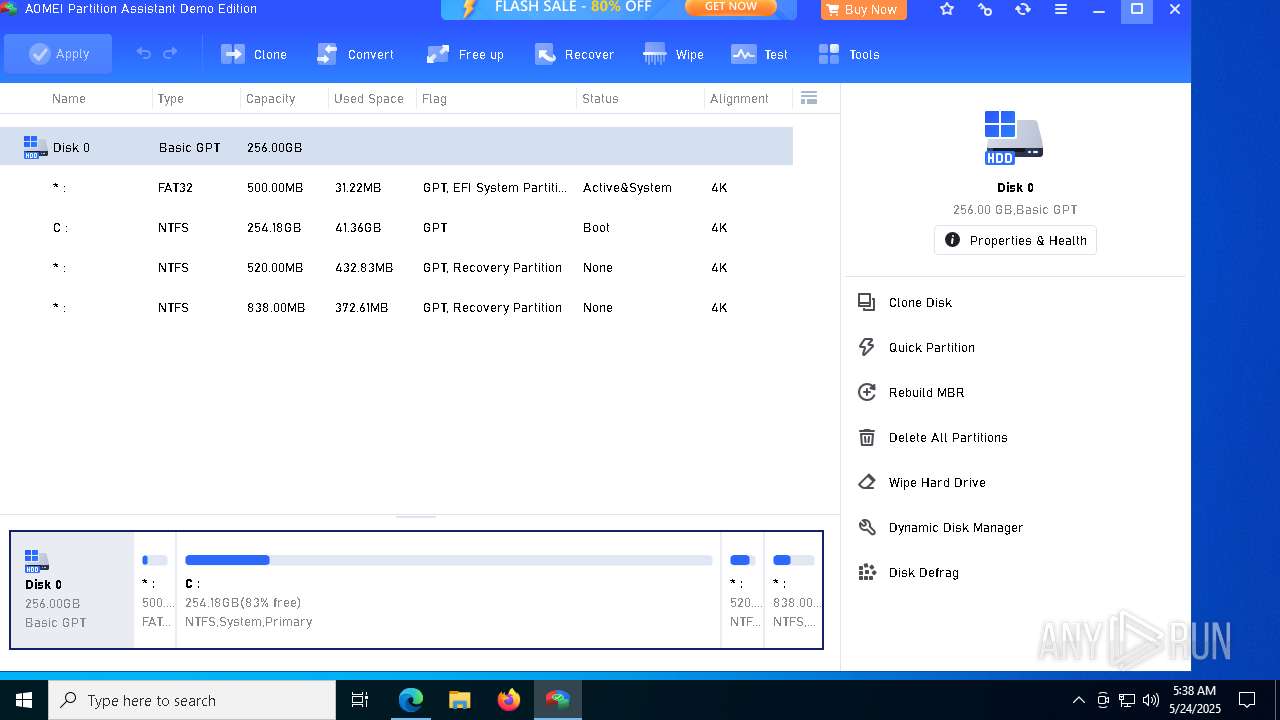The image size is (1280, 720).
Task: Sort by the Name column header
Action: [69, 99]
